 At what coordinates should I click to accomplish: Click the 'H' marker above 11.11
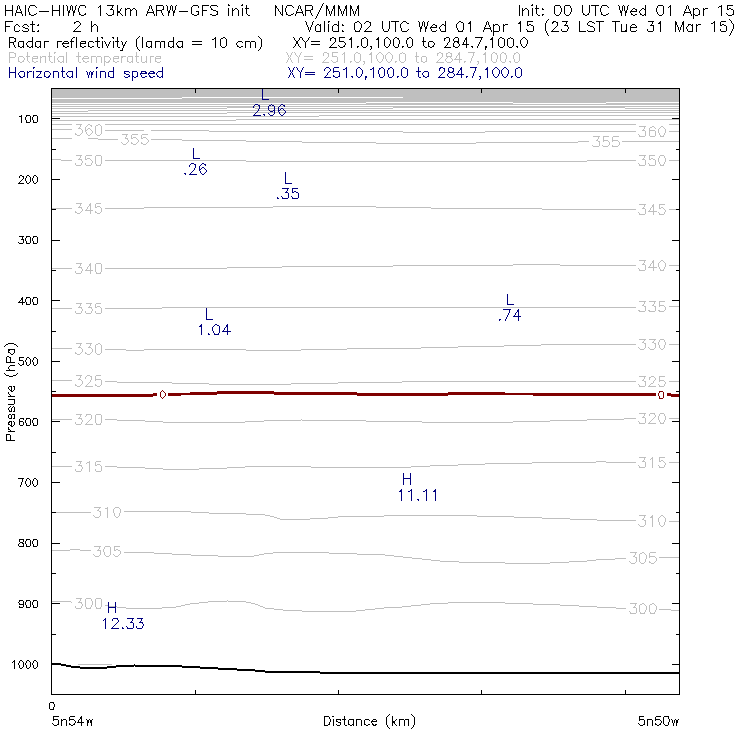(407, 479)
